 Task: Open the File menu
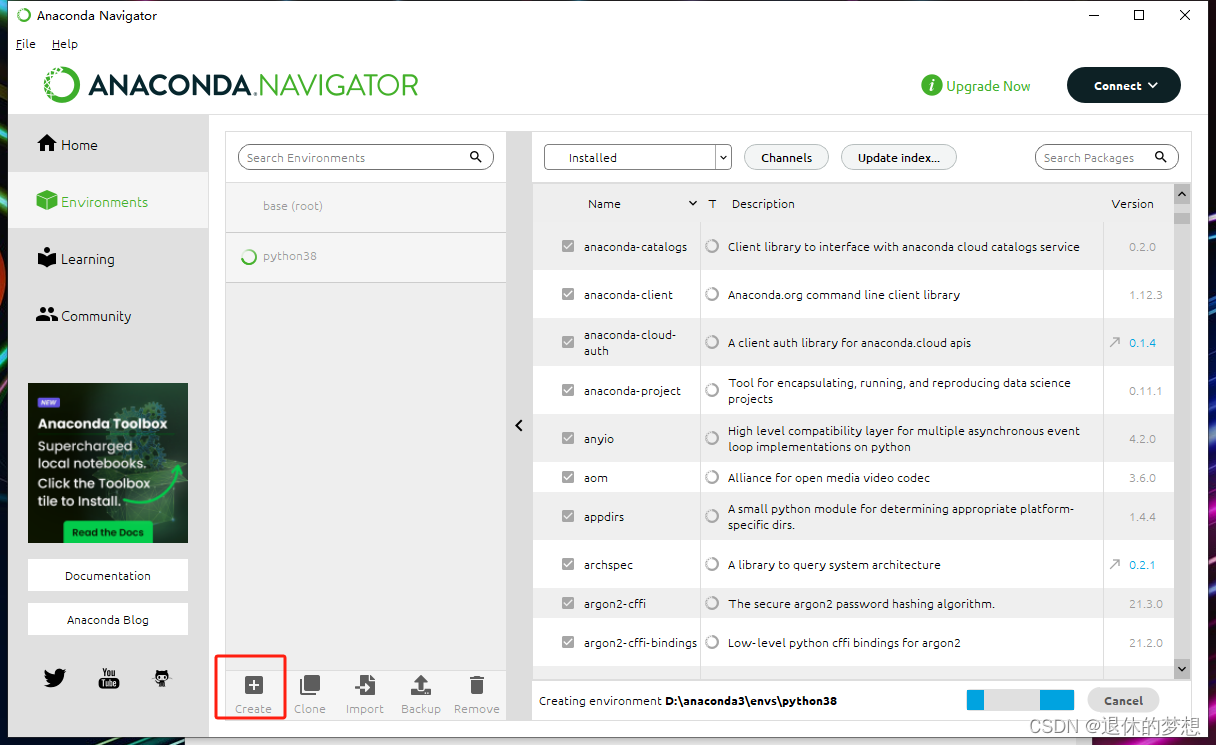(x=26, y=44)
